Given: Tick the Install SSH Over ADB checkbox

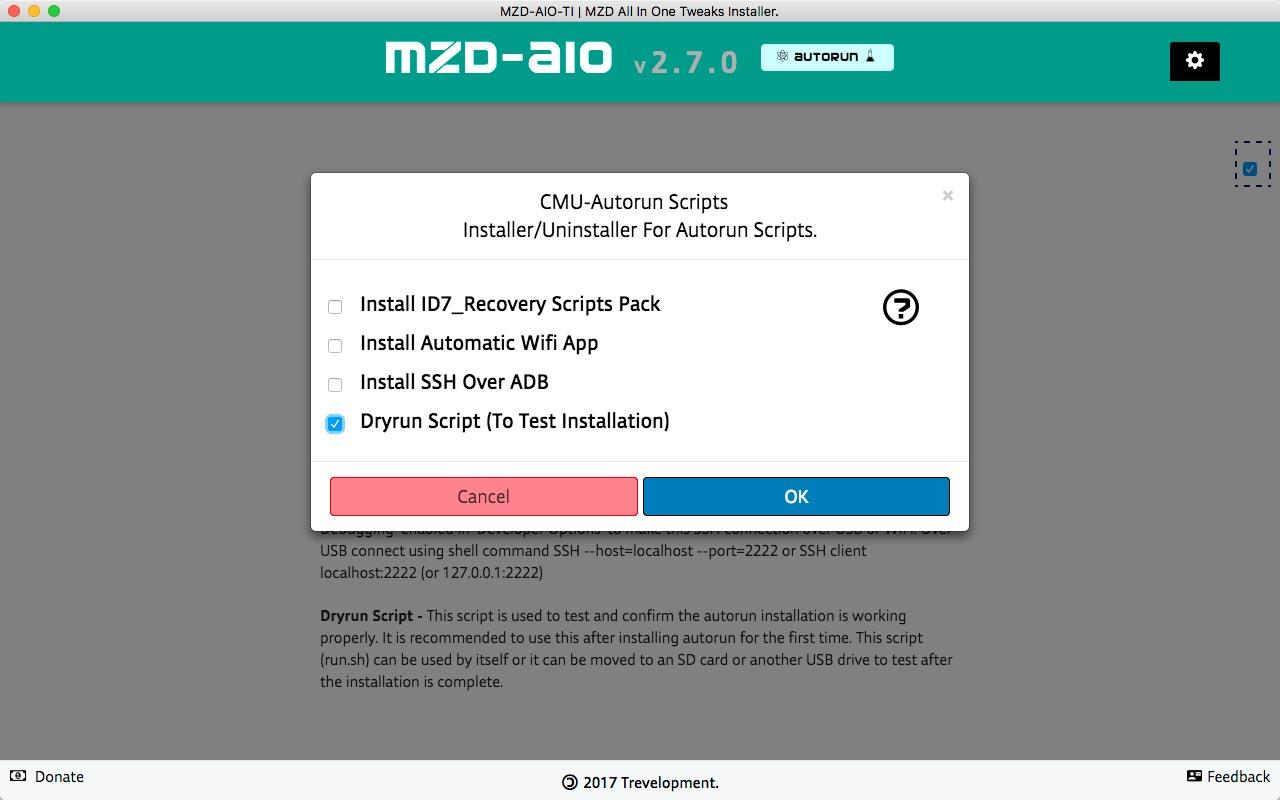Looking at the screenshot, I should coord(335,385).
